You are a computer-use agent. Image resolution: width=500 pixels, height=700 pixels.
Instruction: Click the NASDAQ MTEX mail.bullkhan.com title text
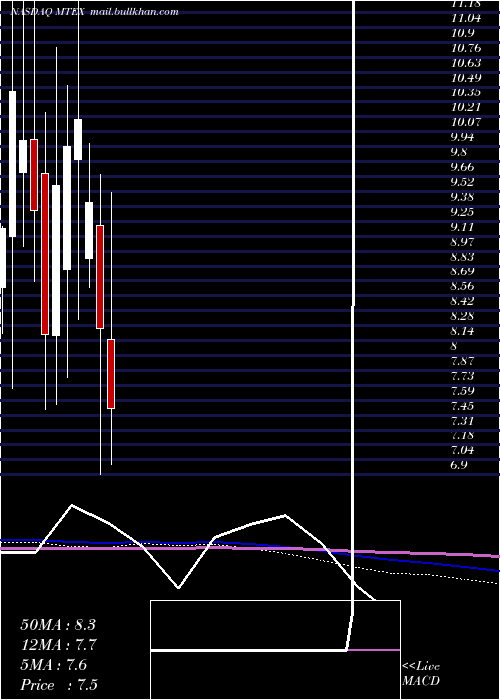point(94,12)
